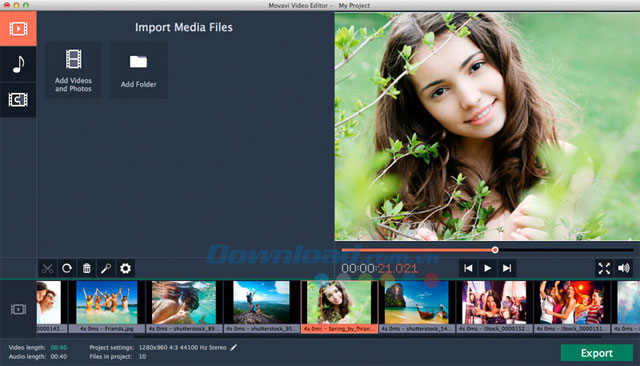Mute the preview volume speaker

coord(624,268)
